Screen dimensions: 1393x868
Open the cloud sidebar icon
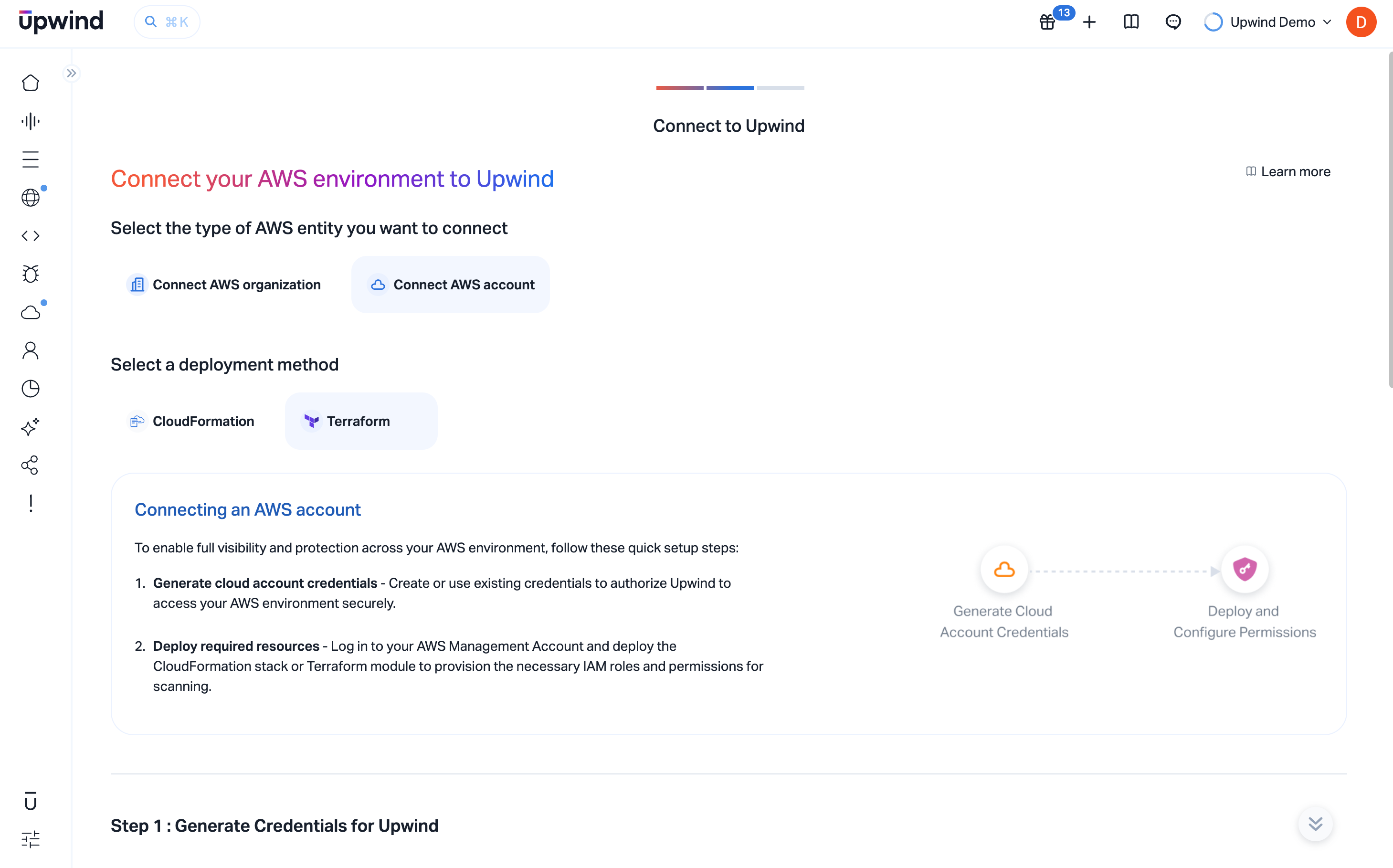click(31, 312)
